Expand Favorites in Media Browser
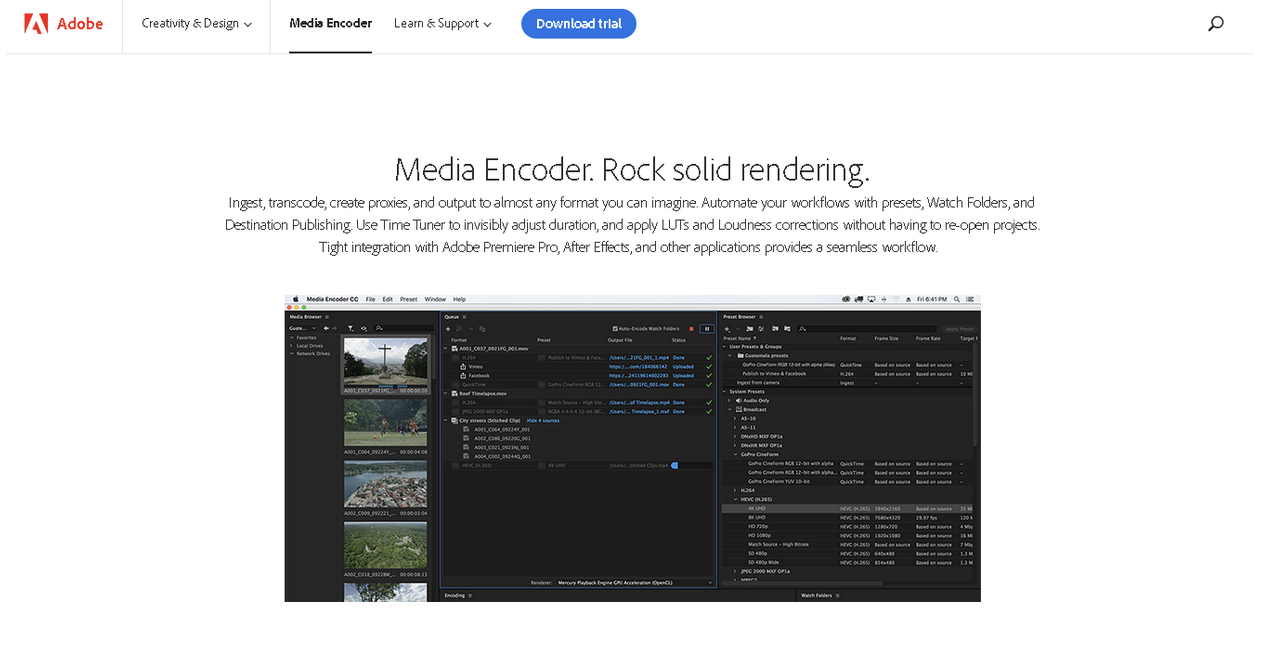Screen dimensions: 1274x664 [x=292, y=338]
